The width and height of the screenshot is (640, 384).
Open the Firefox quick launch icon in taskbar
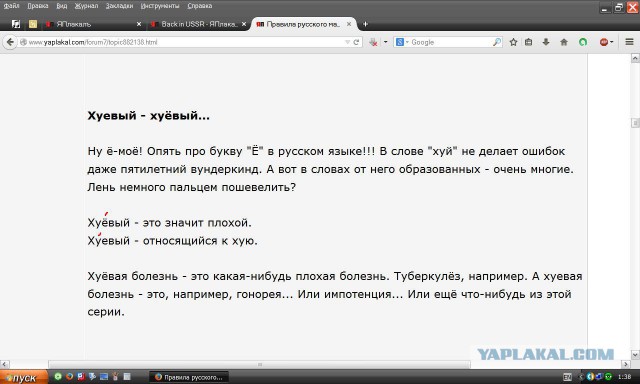click(69, 377)
